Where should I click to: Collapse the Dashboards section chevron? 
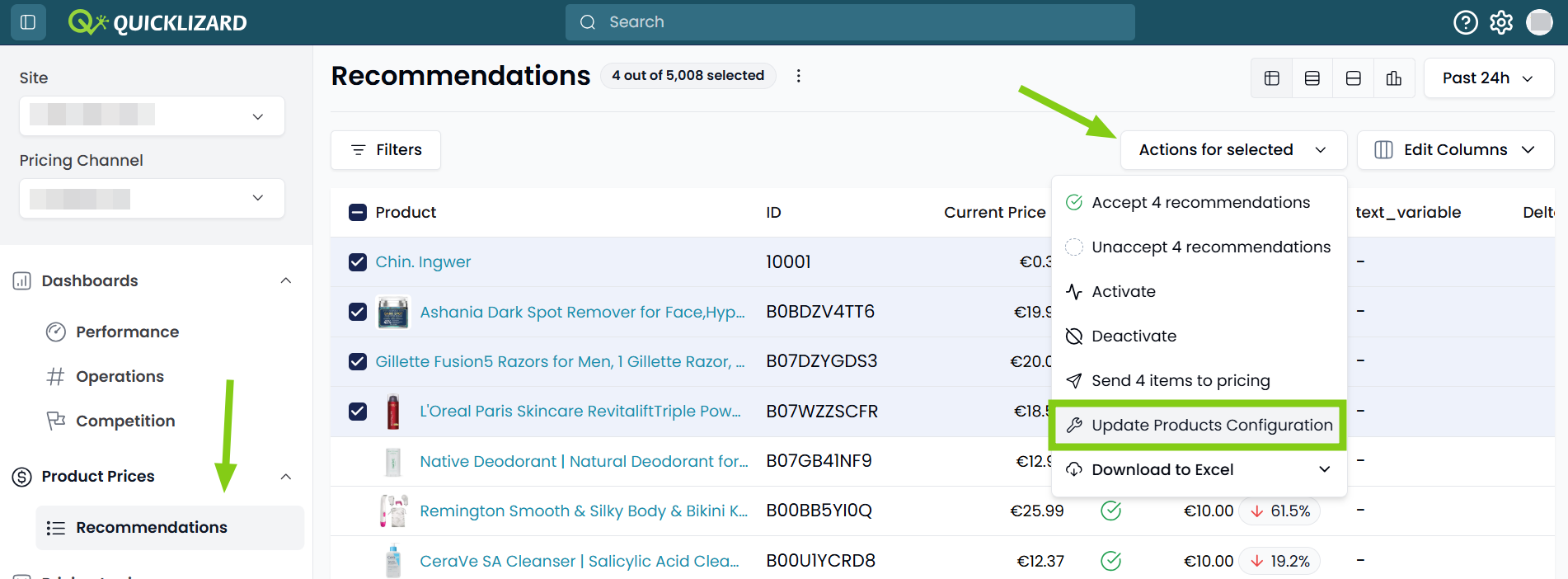(x=286, y=281)
